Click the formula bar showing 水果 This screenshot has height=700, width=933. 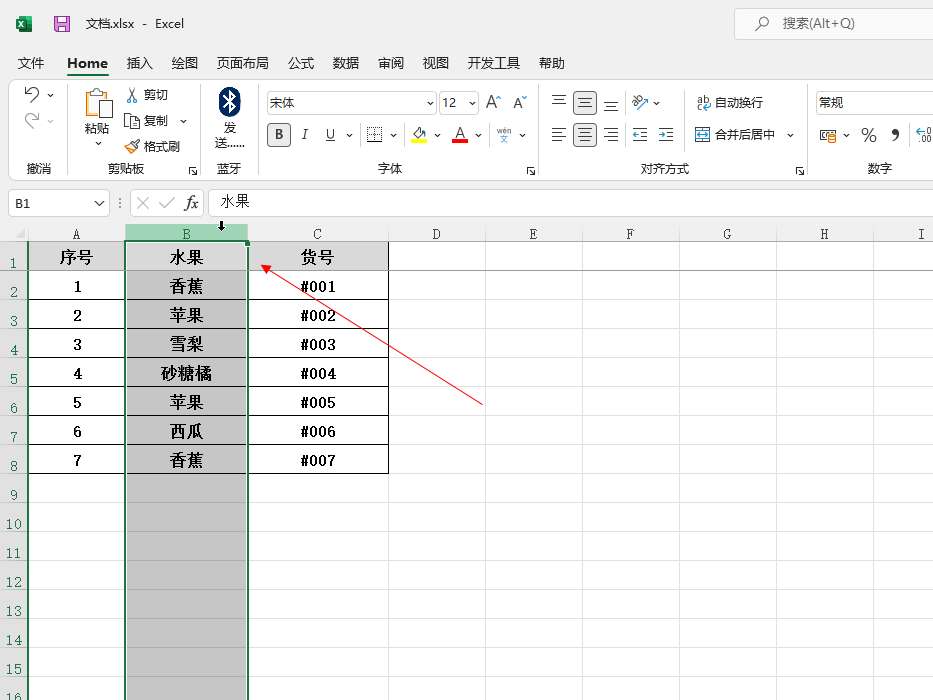(x=571, y=203)
